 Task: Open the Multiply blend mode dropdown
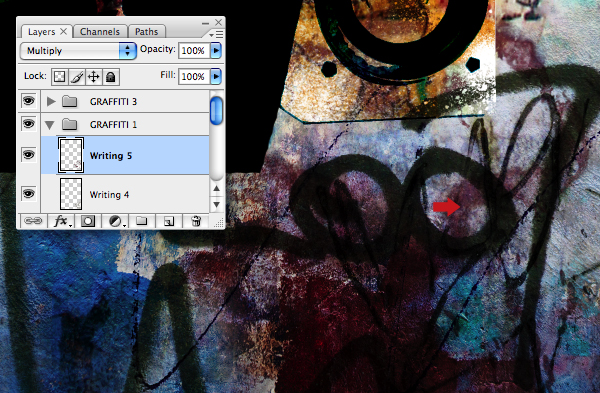click(78, 51)
